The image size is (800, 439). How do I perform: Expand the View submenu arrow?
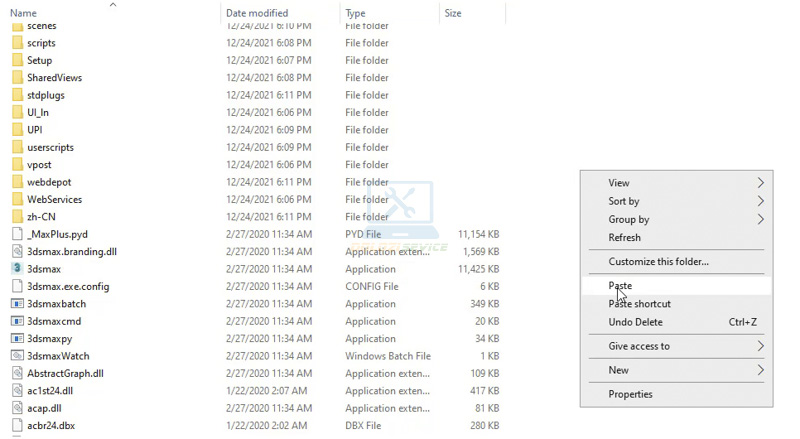761,183
